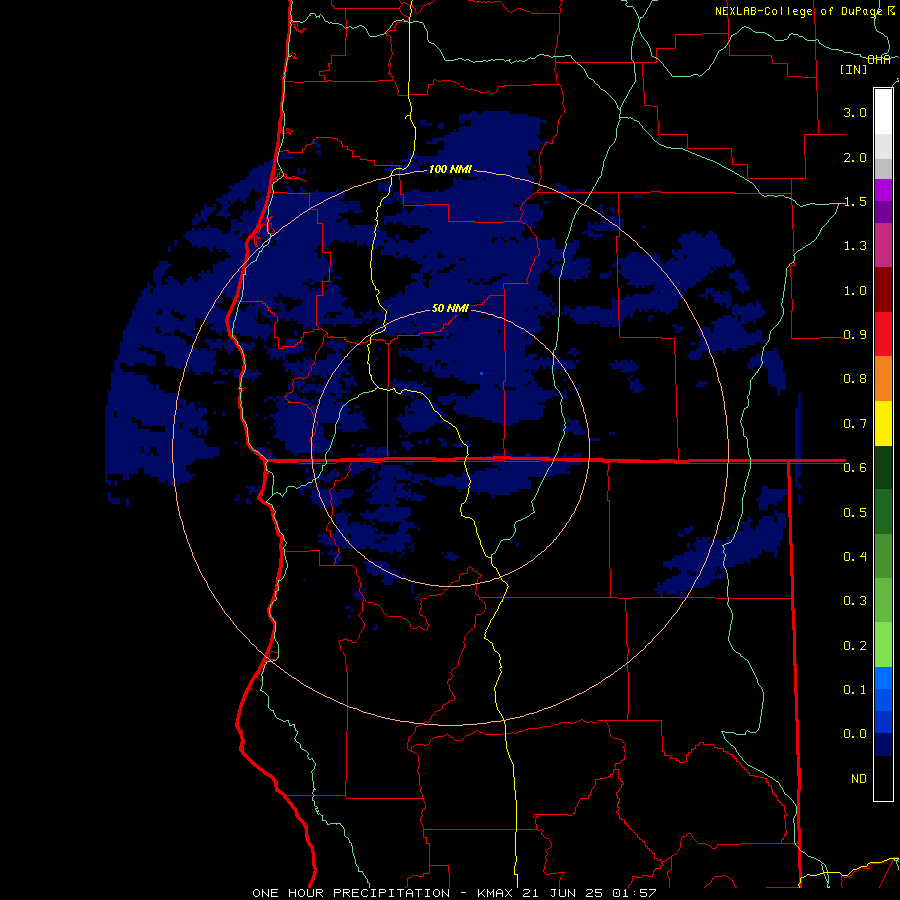Image resolution: width=900 pixels, height=900 pixels.
Task: Click the ND legend label
Action: pyautogui.click(x=859, y=778)
